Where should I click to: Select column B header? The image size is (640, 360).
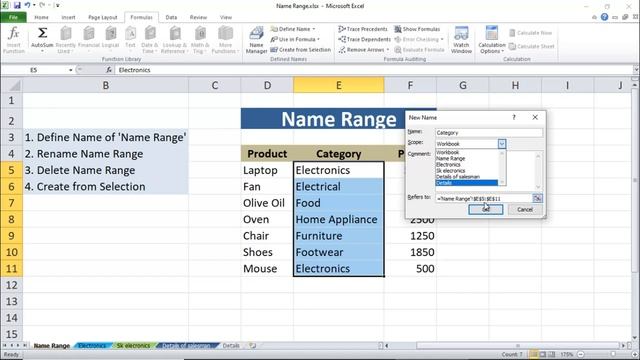pos(106,85)
